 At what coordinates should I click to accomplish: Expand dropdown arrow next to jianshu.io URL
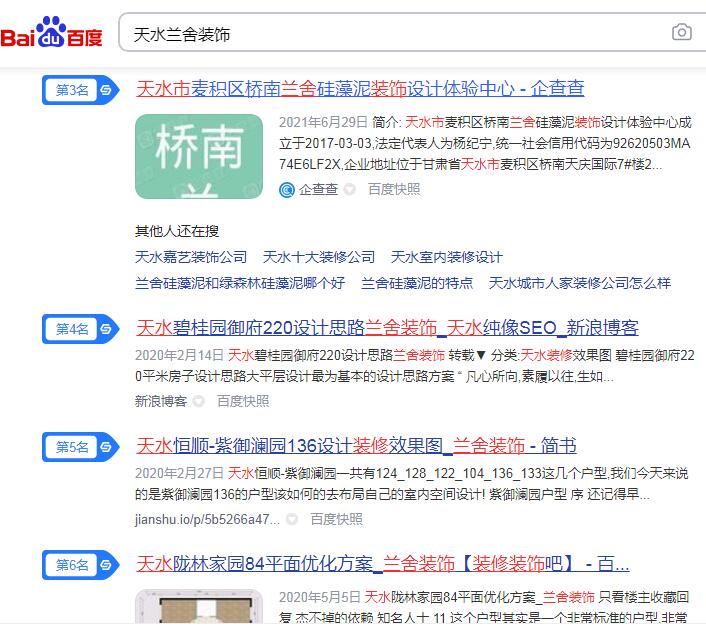tap(292, 520)
